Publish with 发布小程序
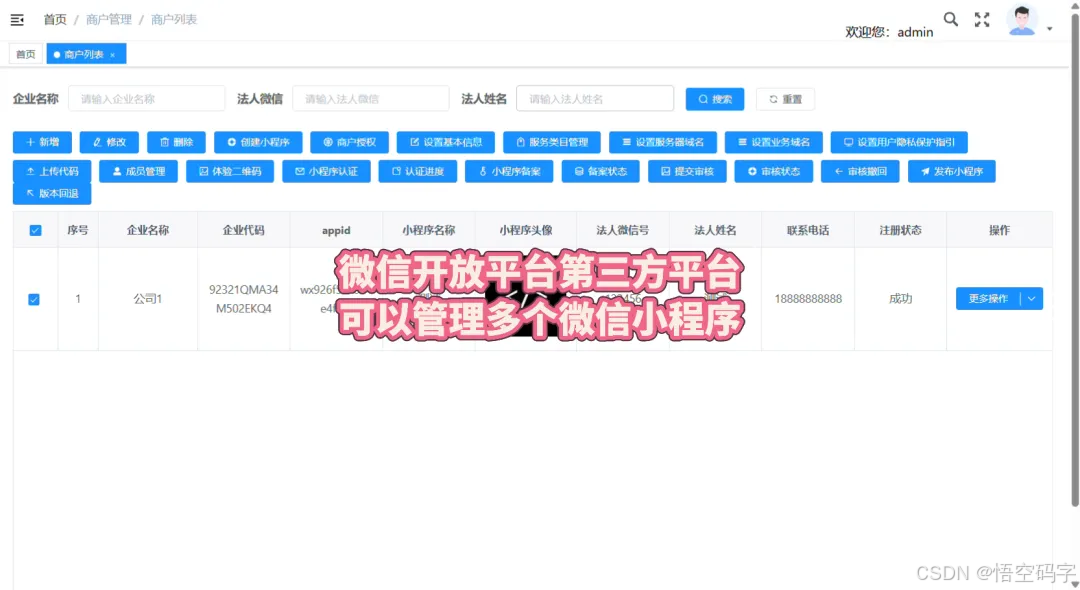1080x590 pixels. 952,171
